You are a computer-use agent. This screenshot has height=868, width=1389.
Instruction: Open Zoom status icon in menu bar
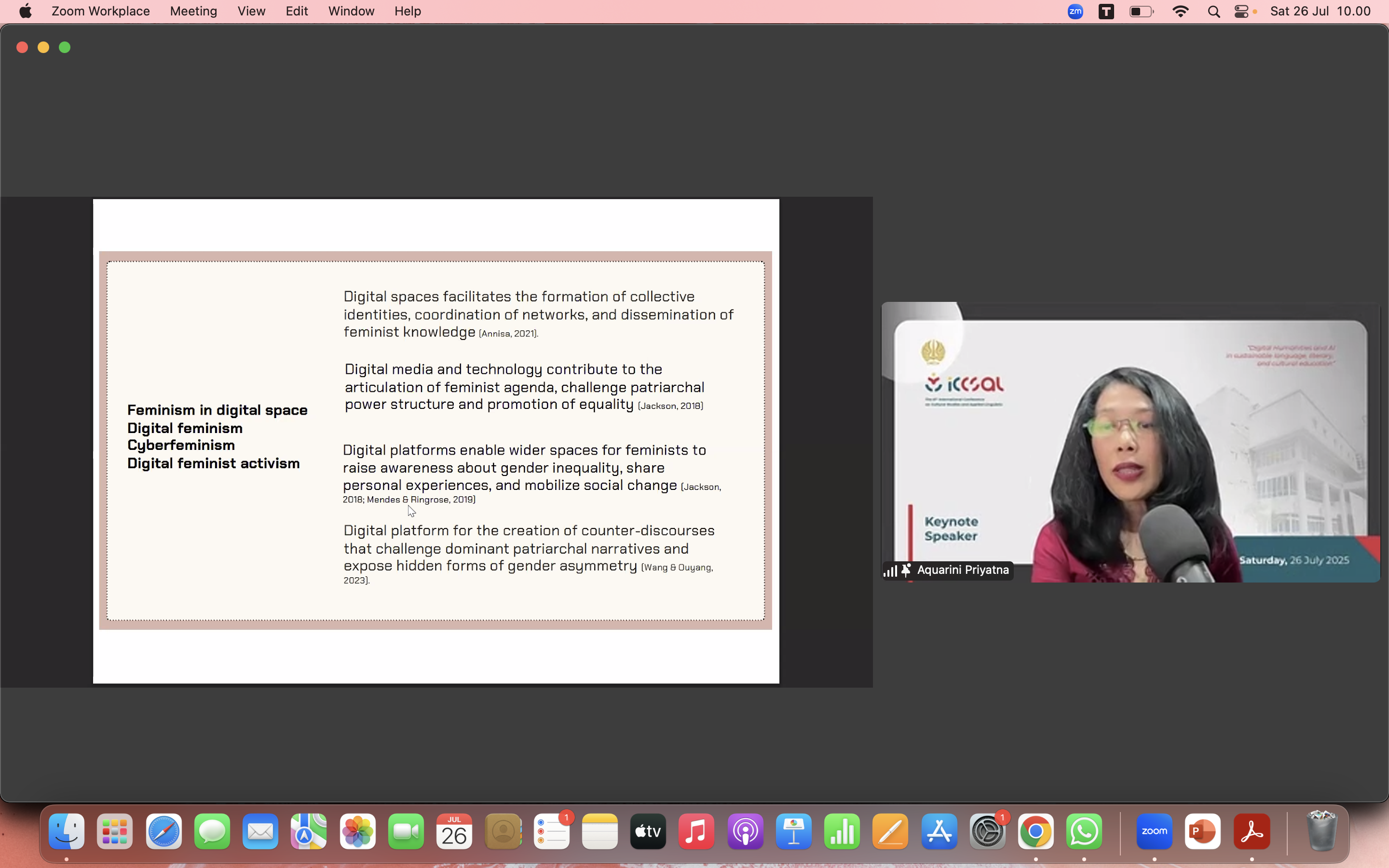tap(1075, 12)
